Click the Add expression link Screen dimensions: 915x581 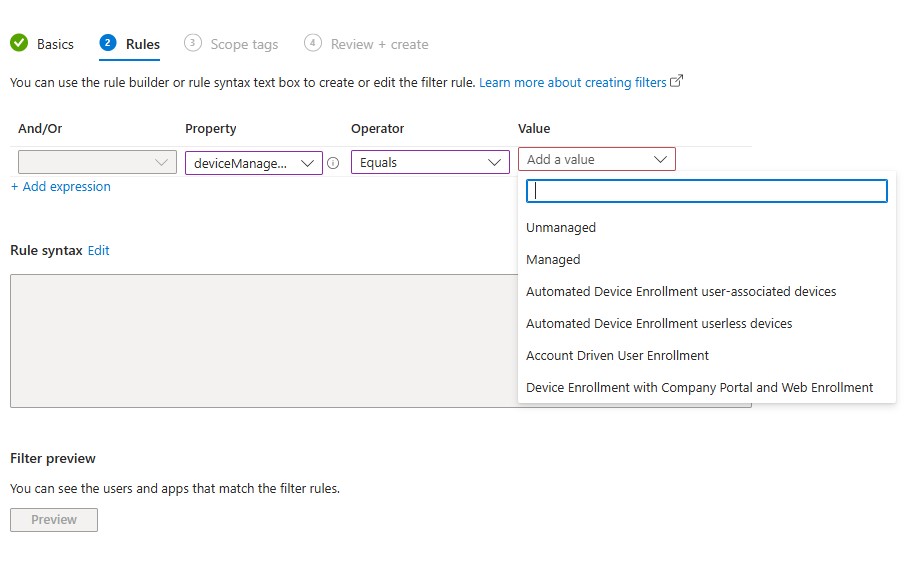pyautogui.click(x=61, y=187)
